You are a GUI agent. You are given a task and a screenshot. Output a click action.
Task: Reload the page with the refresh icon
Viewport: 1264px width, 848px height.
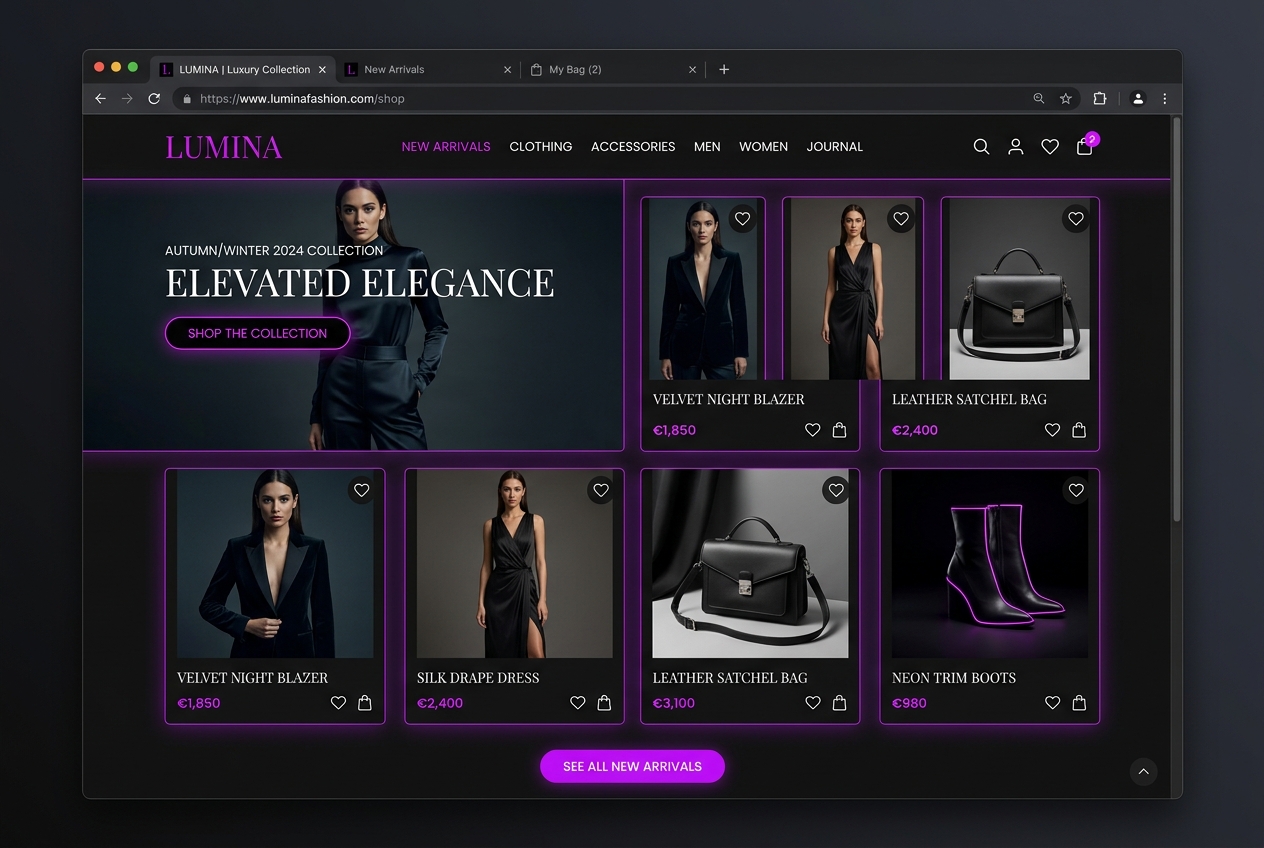click(154, 98)
